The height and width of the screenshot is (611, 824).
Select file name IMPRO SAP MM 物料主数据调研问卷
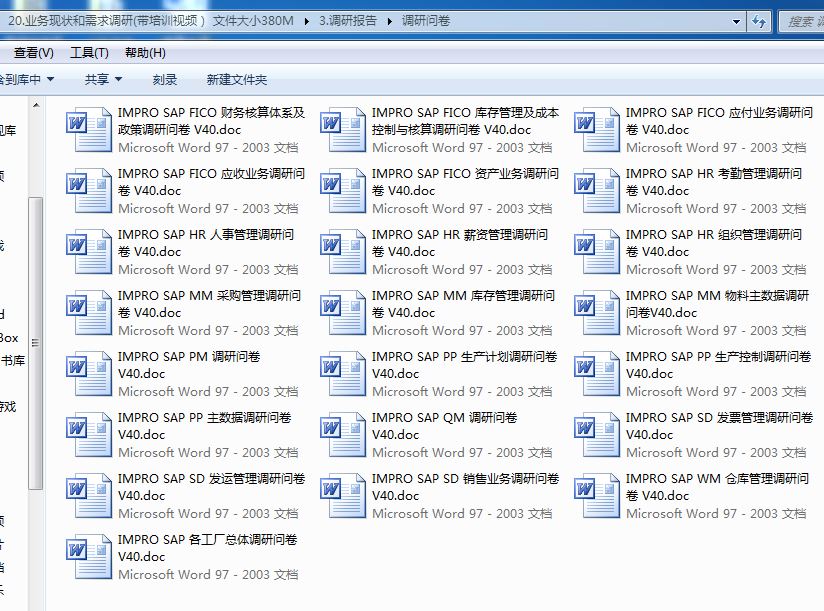(717, 304)
